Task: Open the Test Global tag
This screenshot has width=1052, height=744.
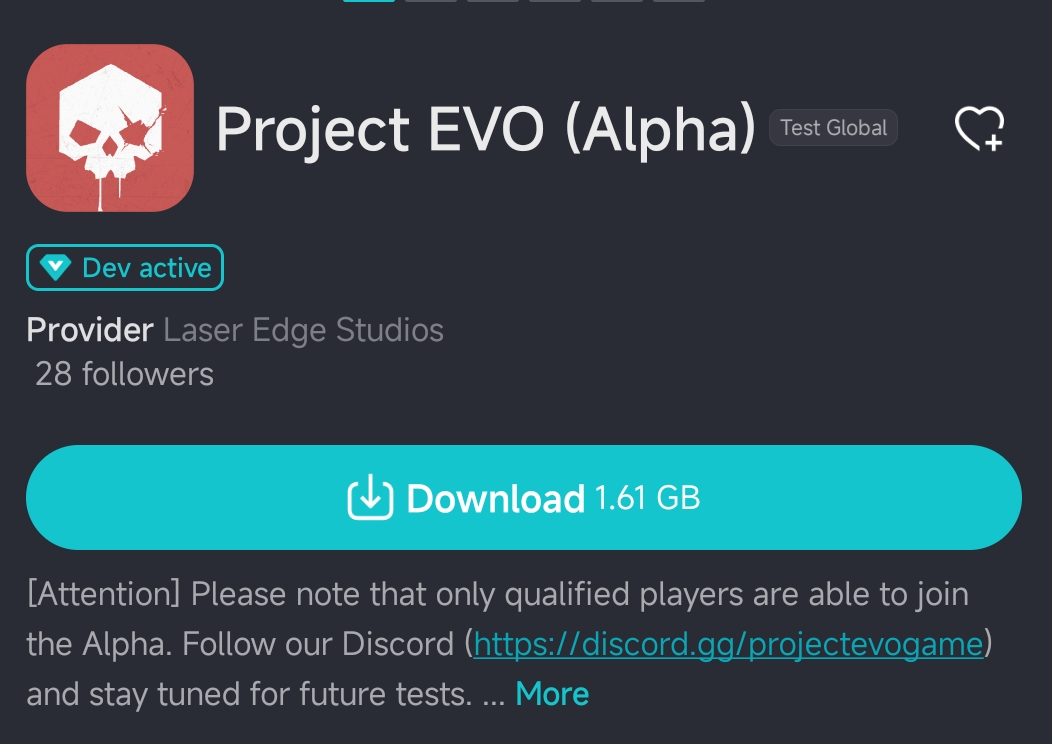Action: click(x=833, y=128)
